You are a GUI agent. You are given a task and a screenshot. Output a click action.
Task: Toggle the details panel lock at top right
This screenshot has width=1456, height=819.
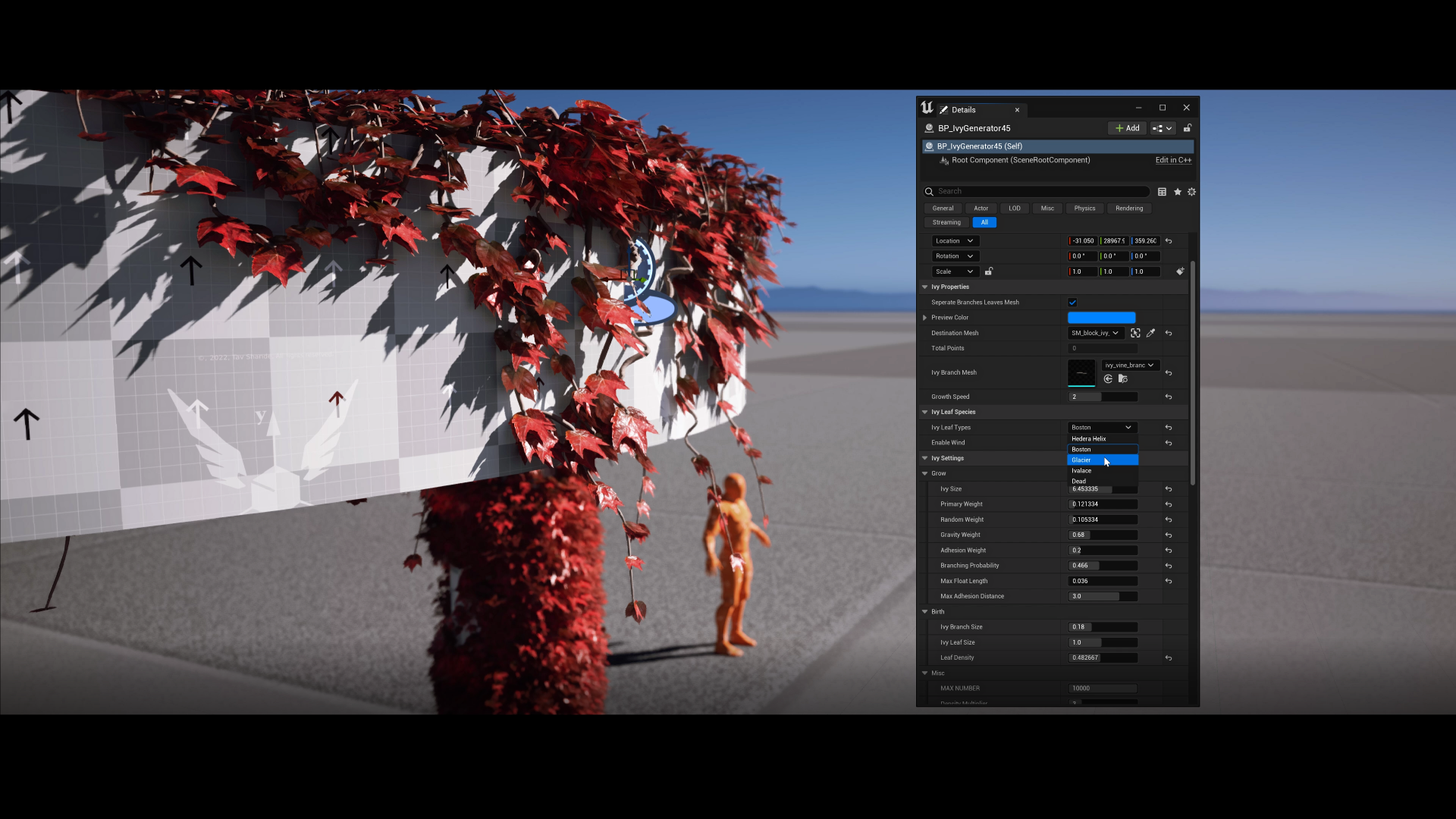(1188, 128)
